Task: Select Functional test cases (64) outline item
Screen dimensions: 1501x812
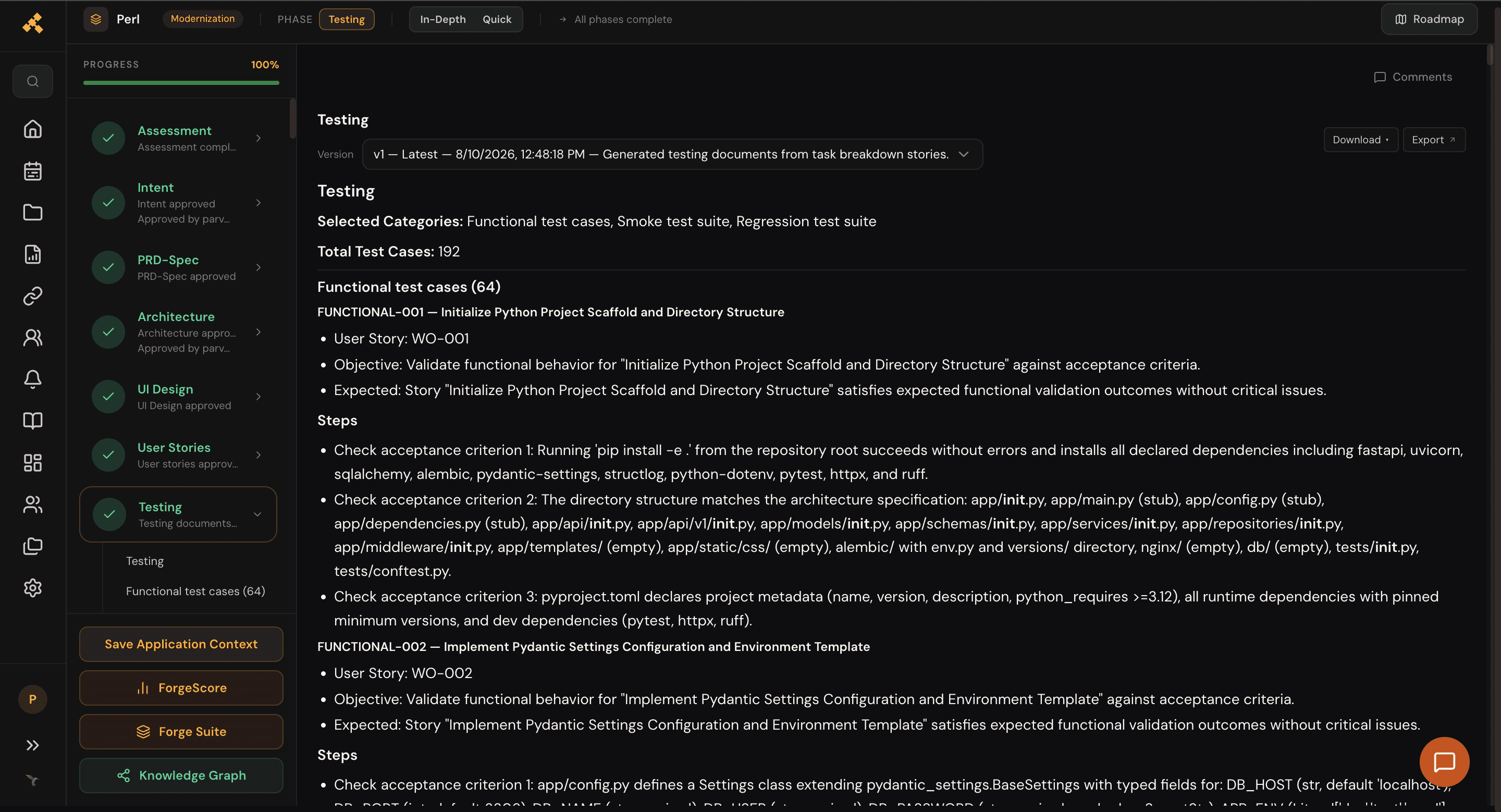Action: (195, 591)
